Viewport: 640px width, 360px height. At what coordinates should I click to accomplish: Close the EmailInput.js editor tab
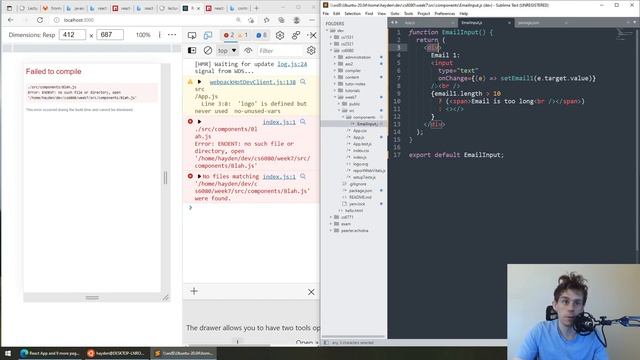click(509, 23)
